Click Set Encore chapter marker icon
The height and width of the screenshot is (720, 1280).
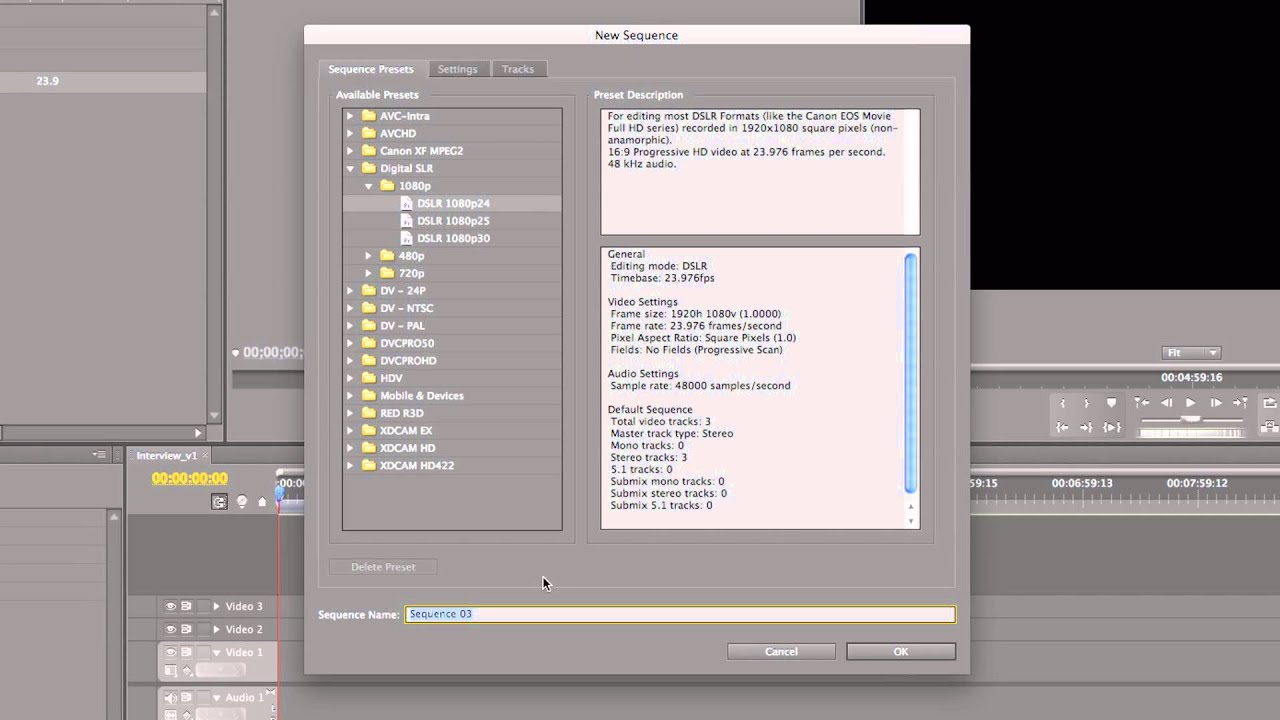(241, 501)
